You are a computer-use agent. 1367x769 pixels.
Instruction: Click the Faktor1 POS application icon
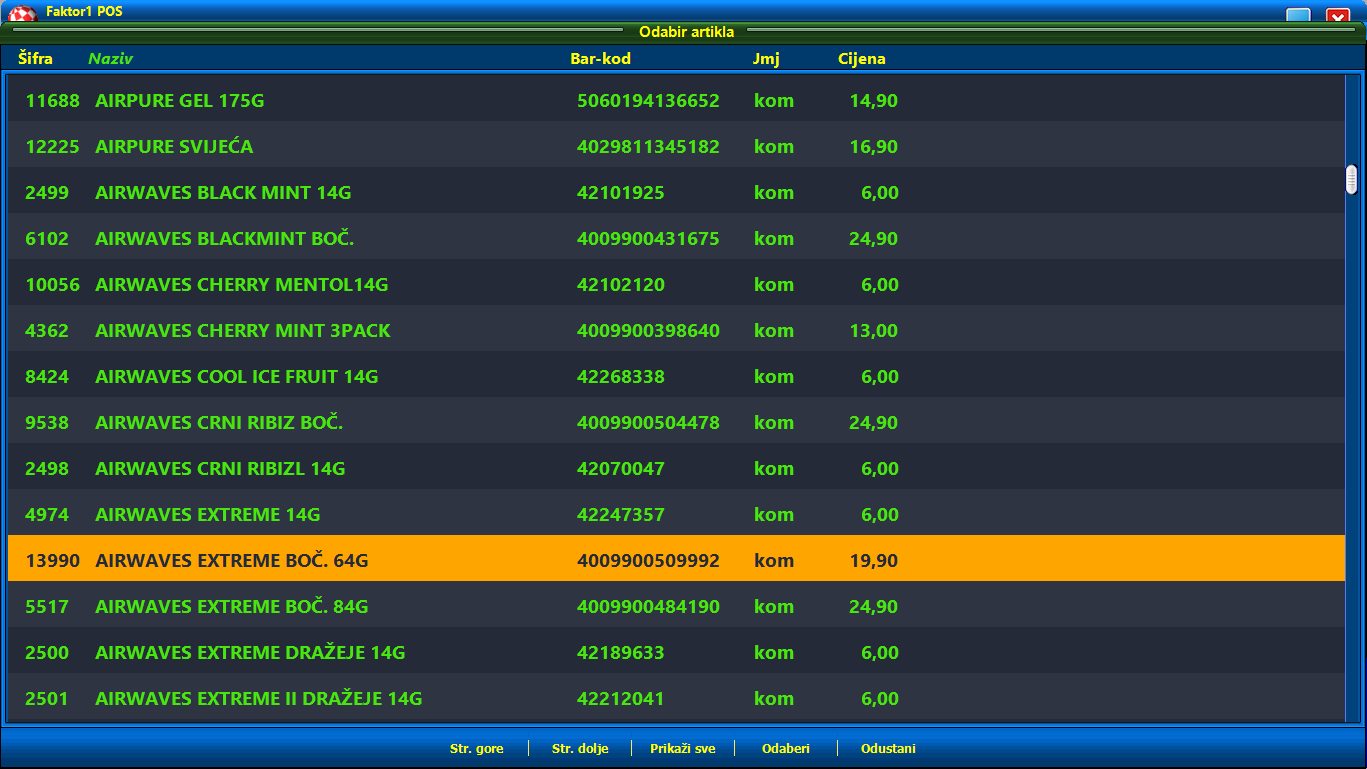tap(22, 13)
